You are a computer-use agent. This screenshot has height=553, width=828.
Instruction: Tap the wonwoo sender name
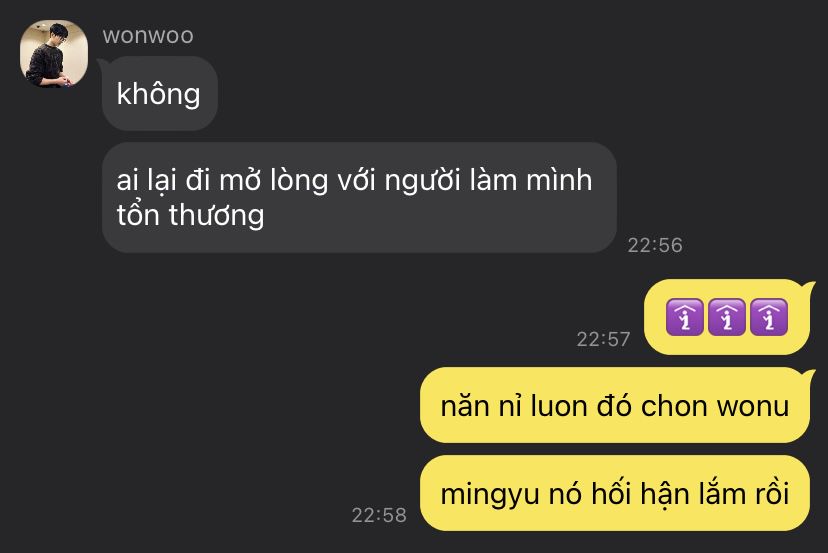(148, 36)
